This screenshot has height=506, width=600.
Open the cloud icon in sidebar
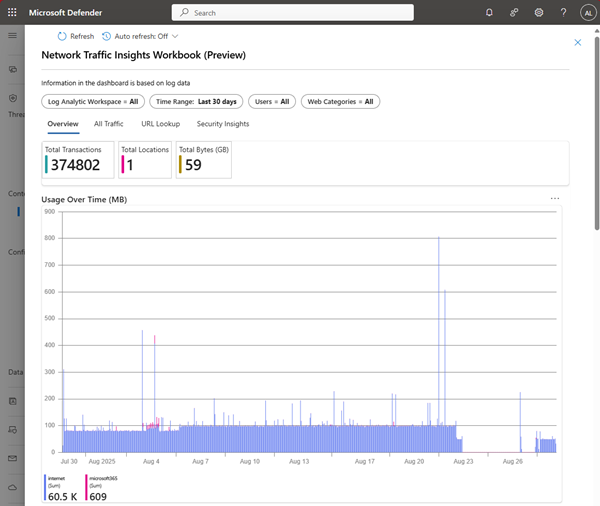click(13, 487)
